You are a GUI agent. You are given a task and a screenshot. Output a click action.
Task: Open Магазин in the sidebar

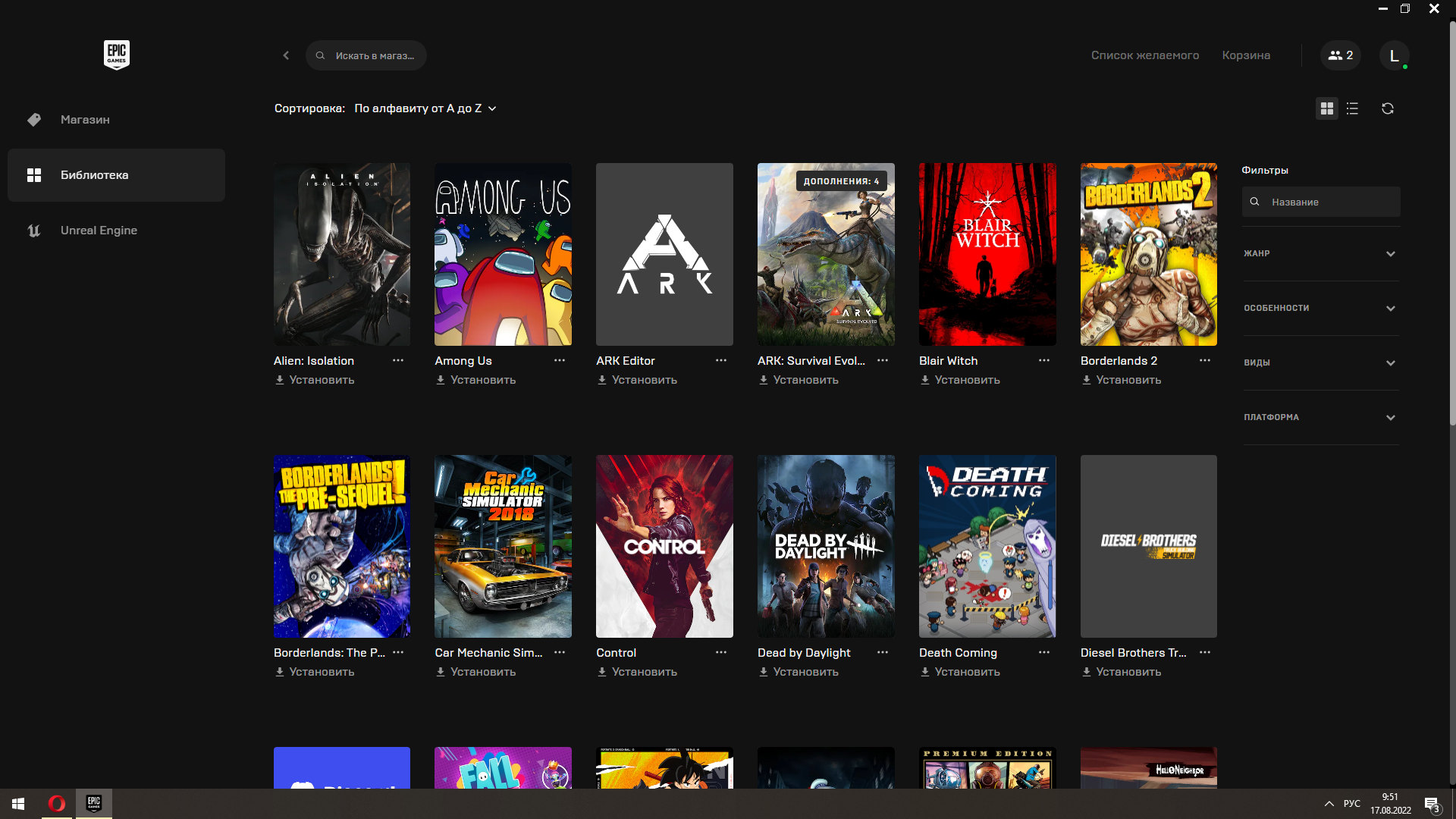pyautogui.click(x=116, y=120)
